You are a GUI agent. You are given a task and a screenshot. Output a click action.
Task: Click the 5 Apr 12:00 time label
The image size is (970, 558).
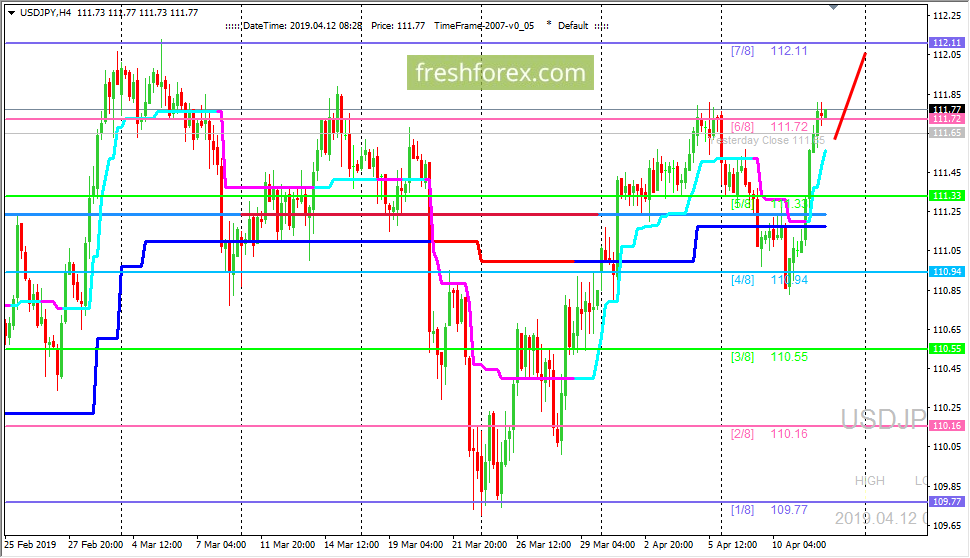coord(732,545)
